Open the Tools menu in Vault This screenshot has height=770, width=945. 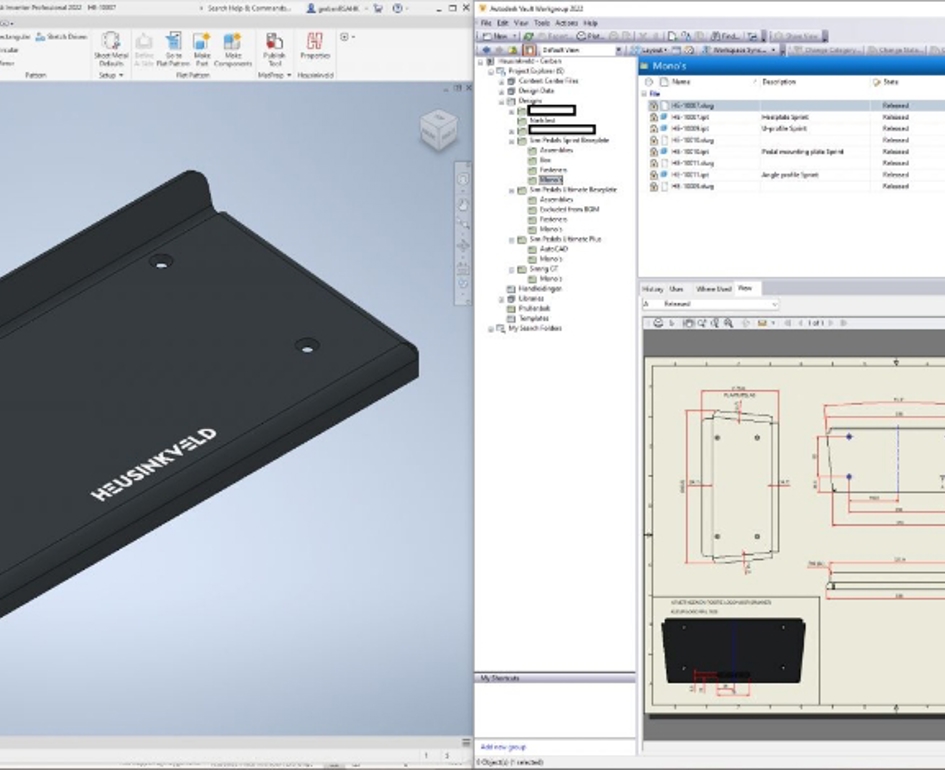click(x=542, y=22)
